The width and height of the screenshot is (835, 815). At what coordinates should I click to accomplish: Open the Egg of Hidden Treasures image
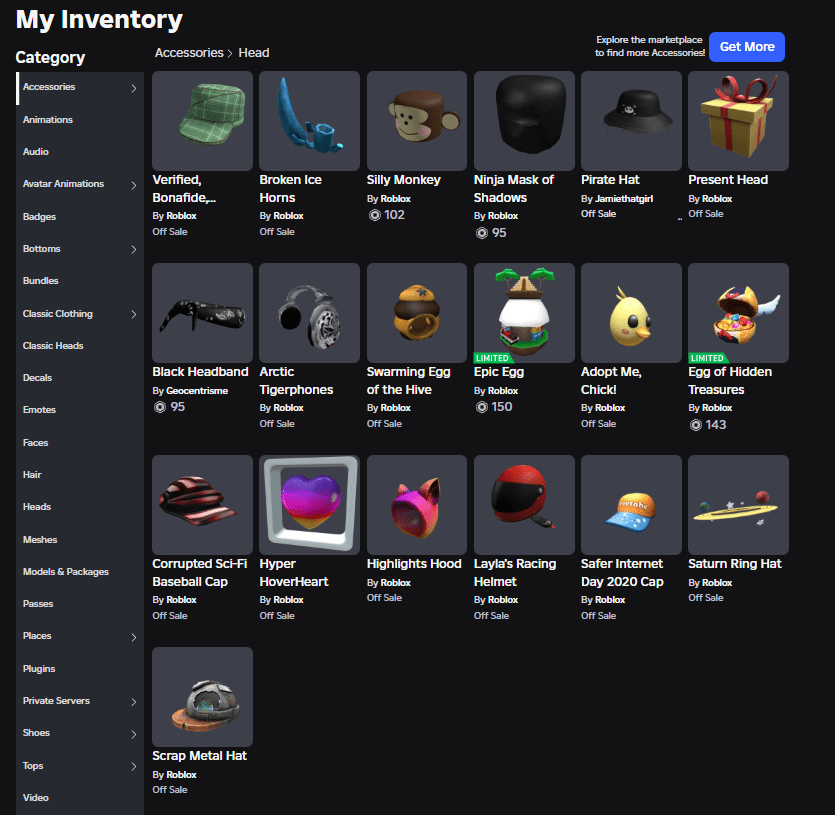coord(739,313)
